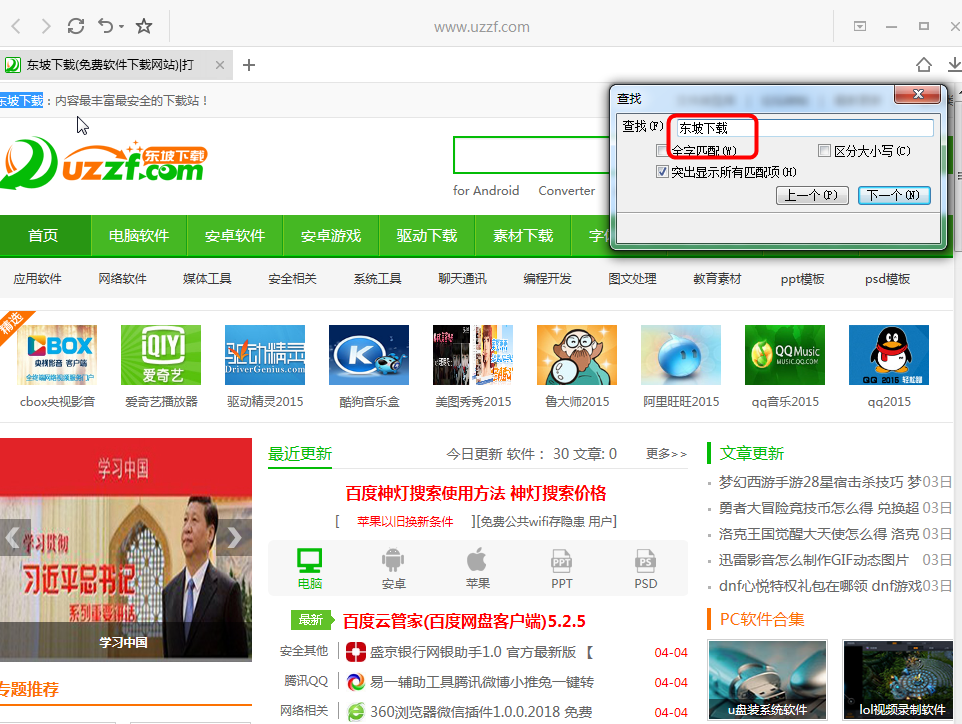Viewport: 962px width, 724px height.
Task: Click the u盘装系统软件 thumbnail
Action: click(x=768, y=679)
